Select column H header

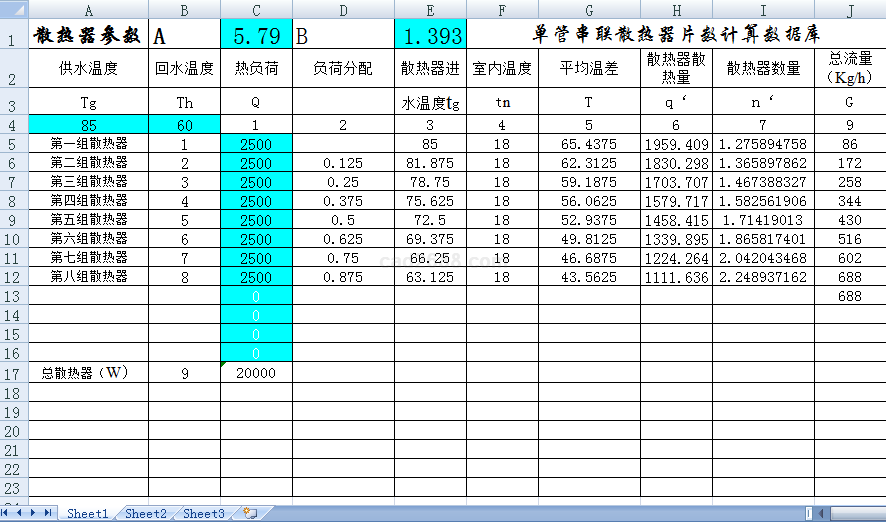(677, 9)
